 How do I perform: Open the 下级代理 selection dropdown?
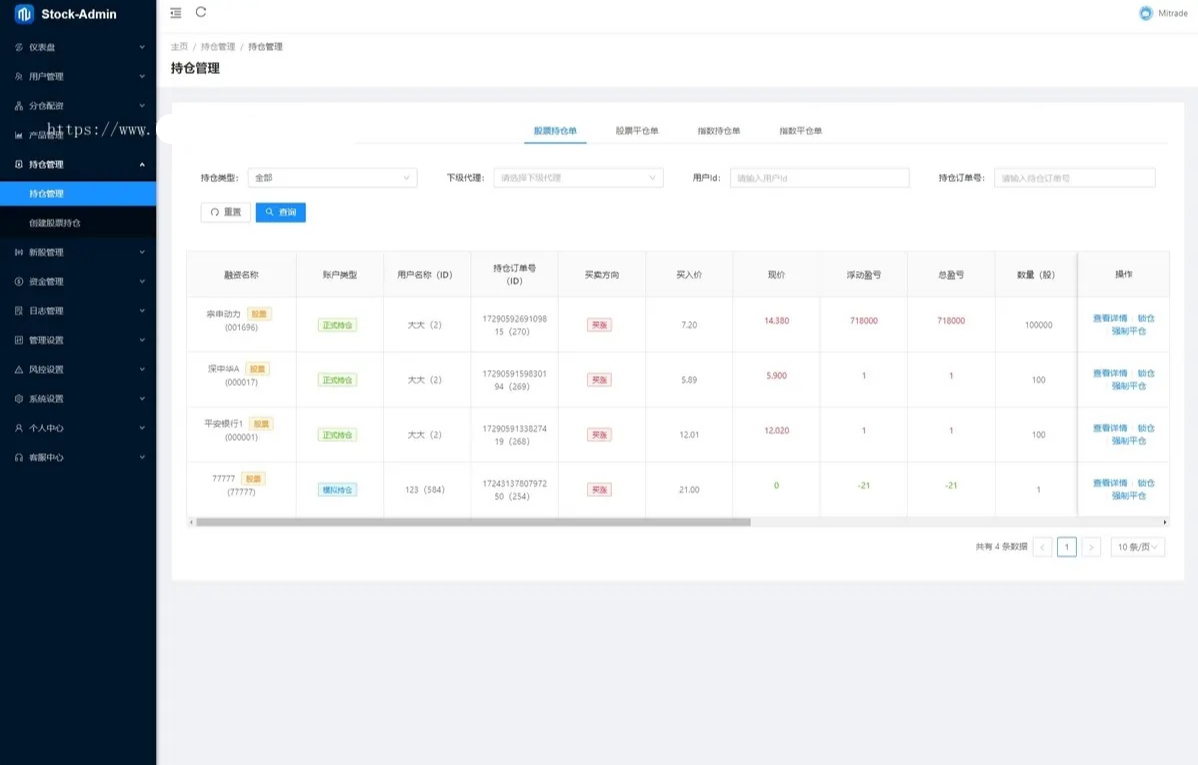point(578,178)
